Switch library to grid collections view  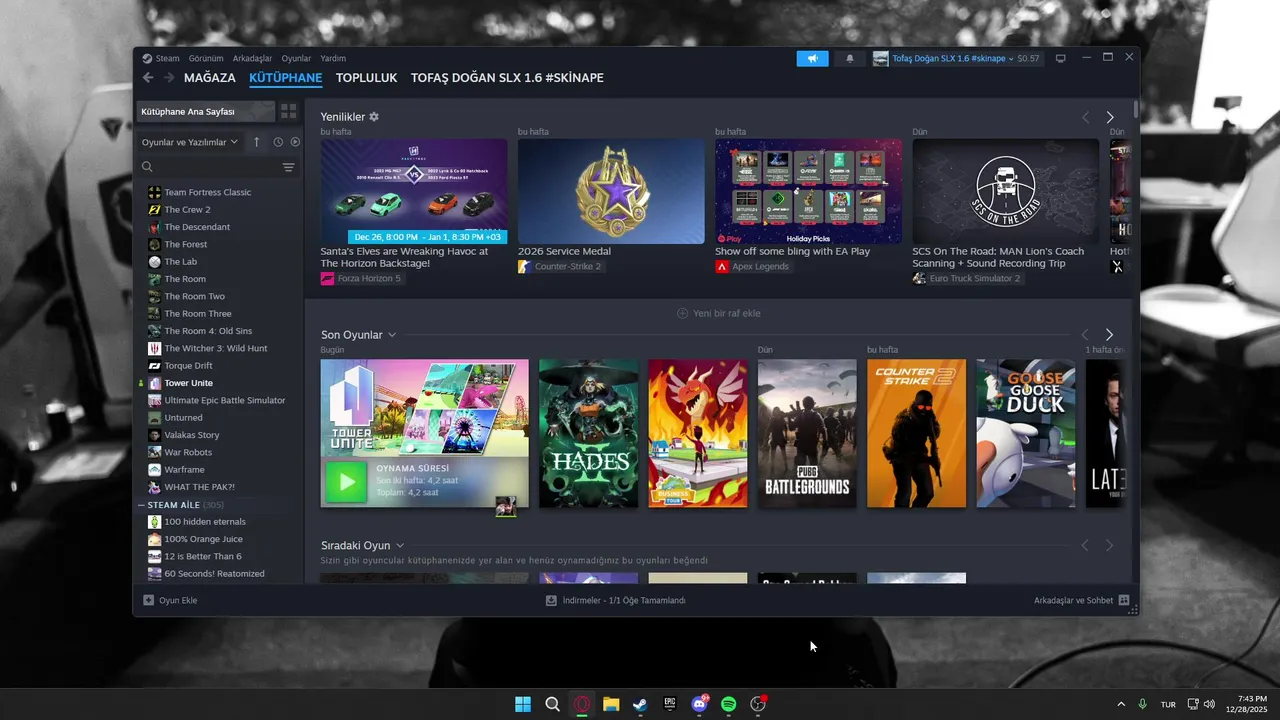pyautogui.click(x=288, y=111)
